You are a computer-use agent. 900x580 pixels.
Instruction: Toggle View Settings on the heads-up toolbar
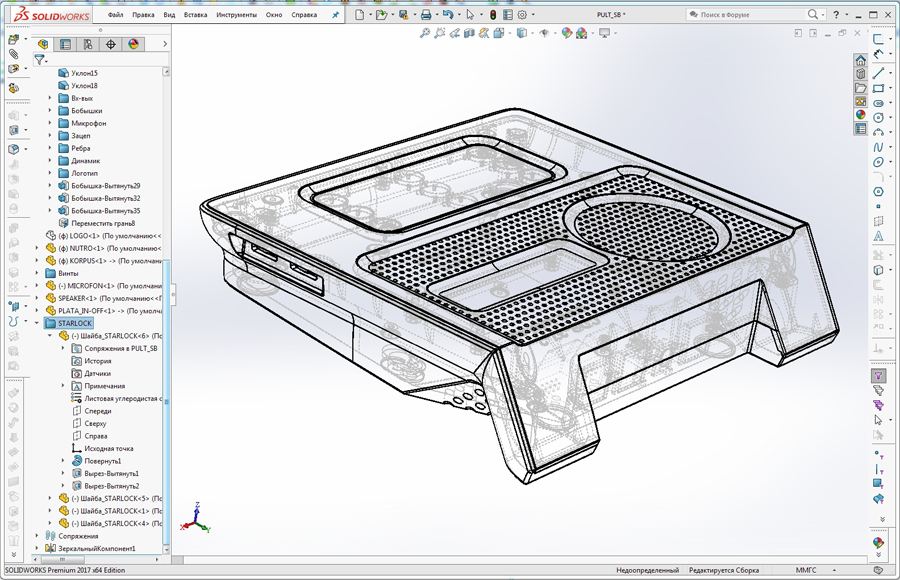[603, 32]
